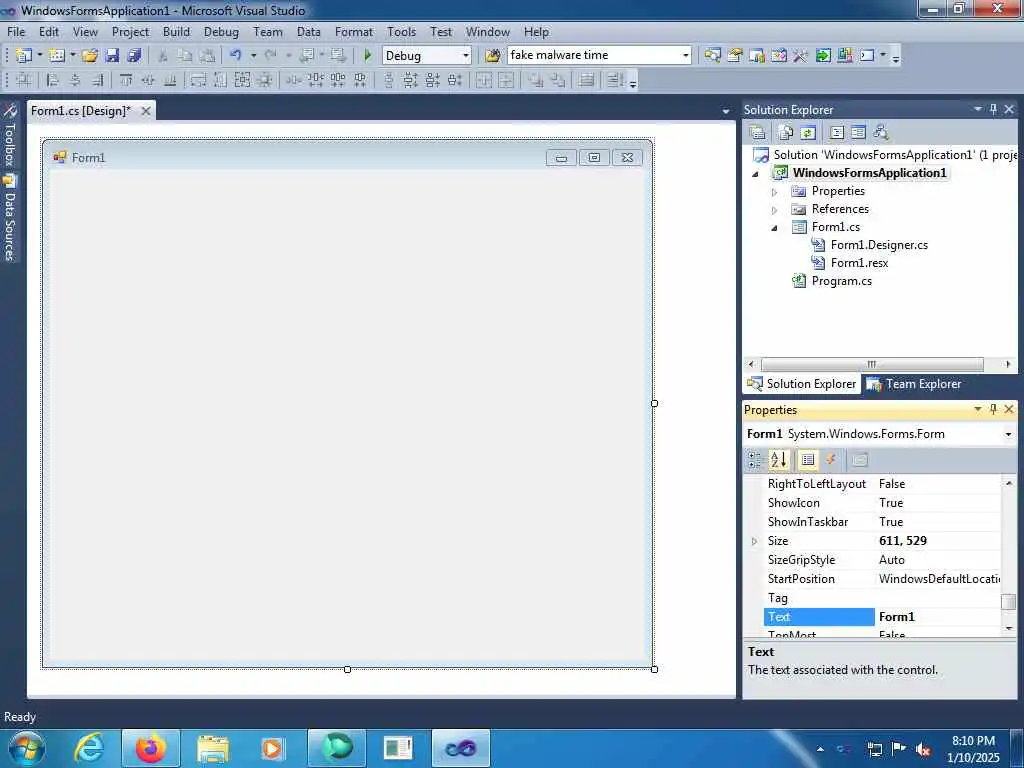The image size is (1024, 768).
Task: Open the Undo history dropdown arrow
Action: click(x=253, y=56)
